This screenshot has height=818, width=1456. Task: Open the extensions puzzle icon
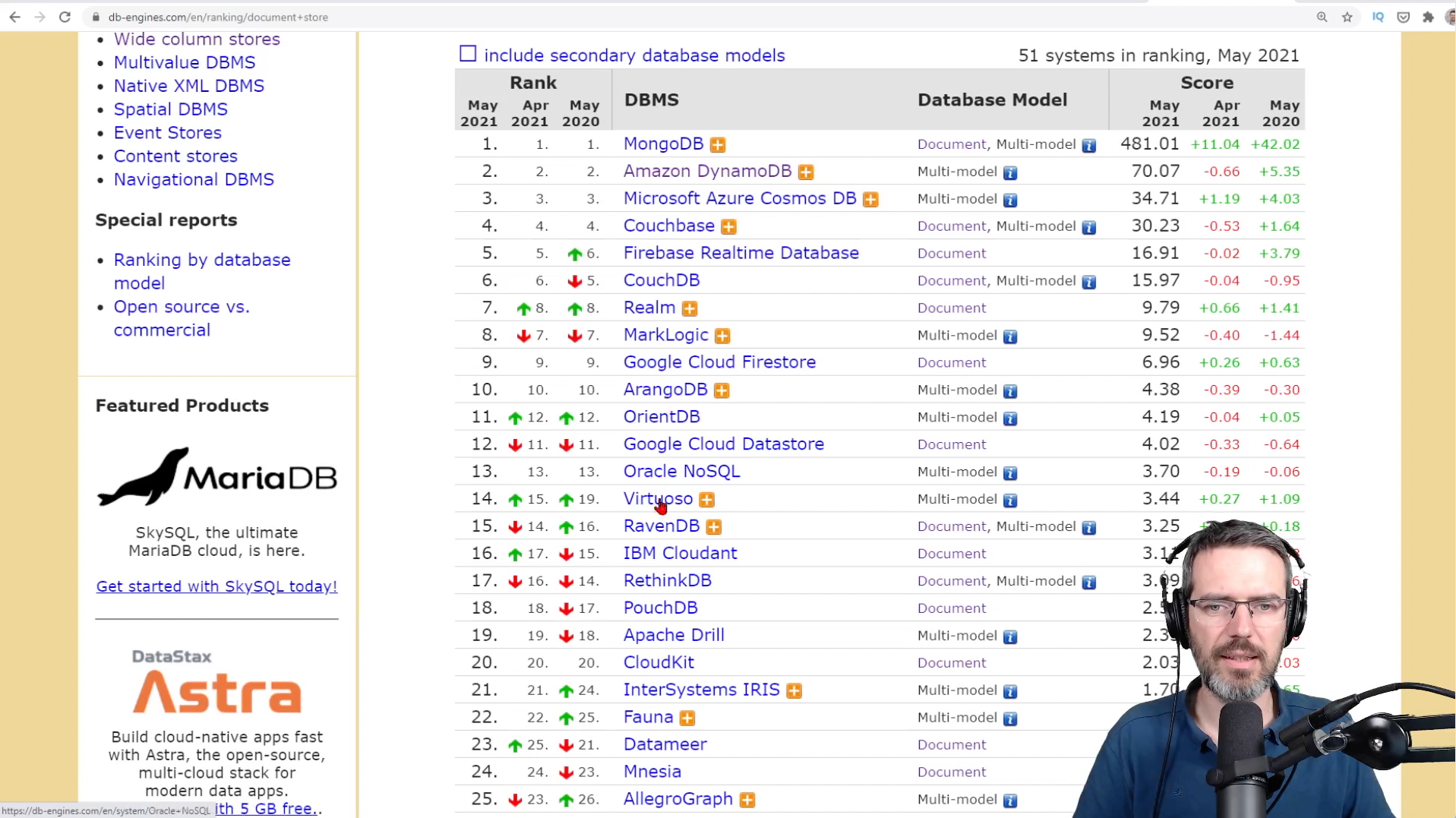tap(1428, 17)
